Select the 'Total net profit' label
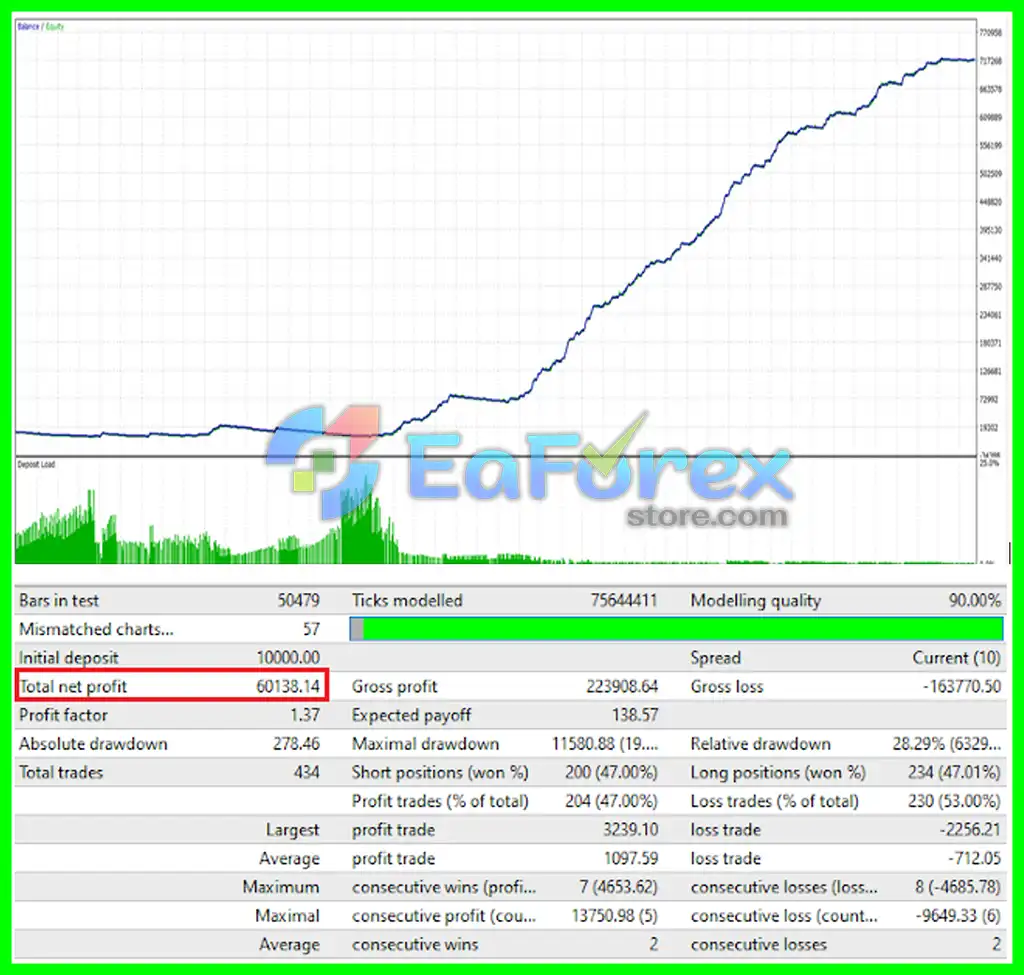The width and height of the screenshot is (1024, 975). 73,687
